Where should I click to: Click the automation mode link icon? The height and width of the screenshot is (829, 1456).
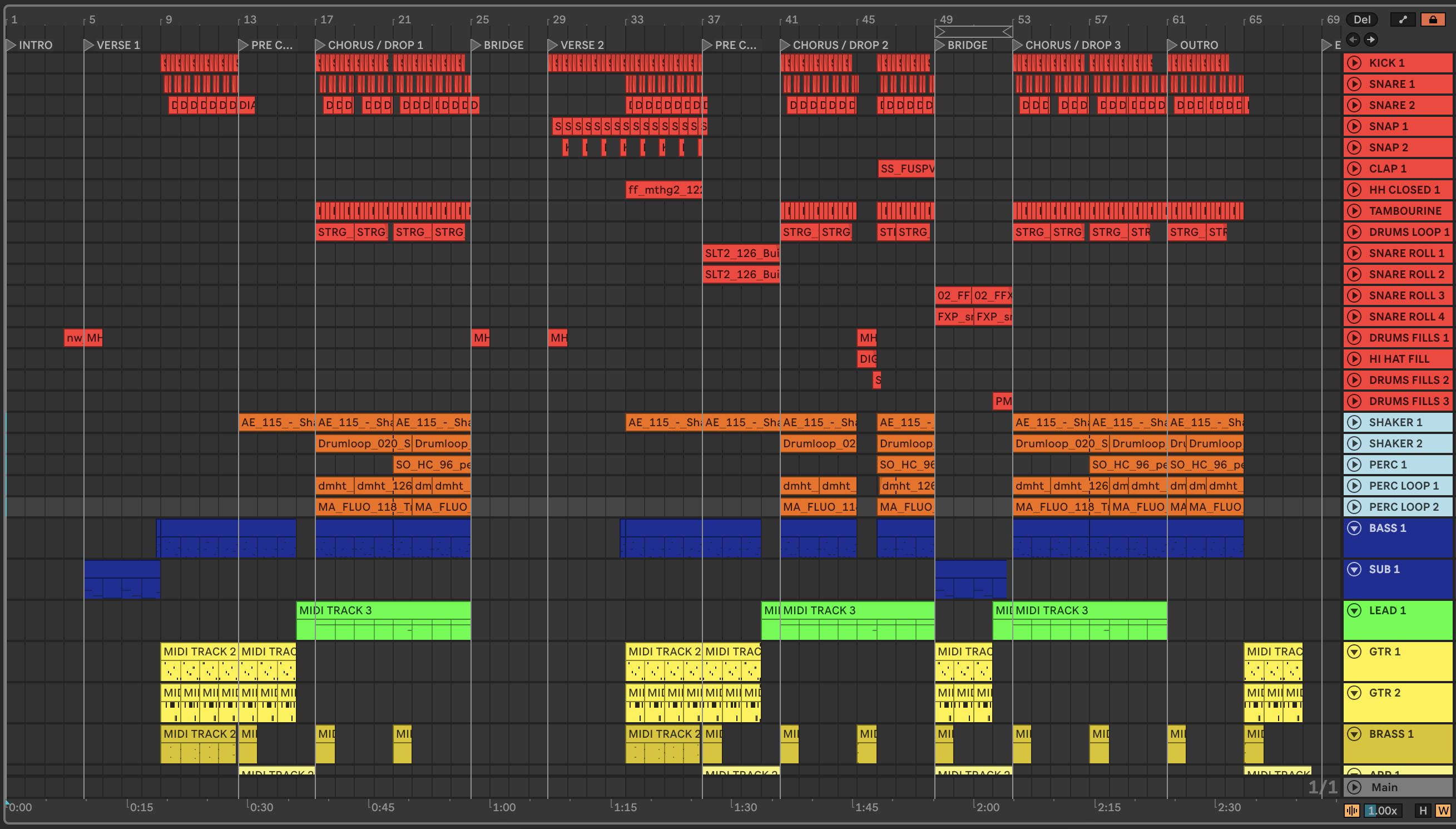1403,19
